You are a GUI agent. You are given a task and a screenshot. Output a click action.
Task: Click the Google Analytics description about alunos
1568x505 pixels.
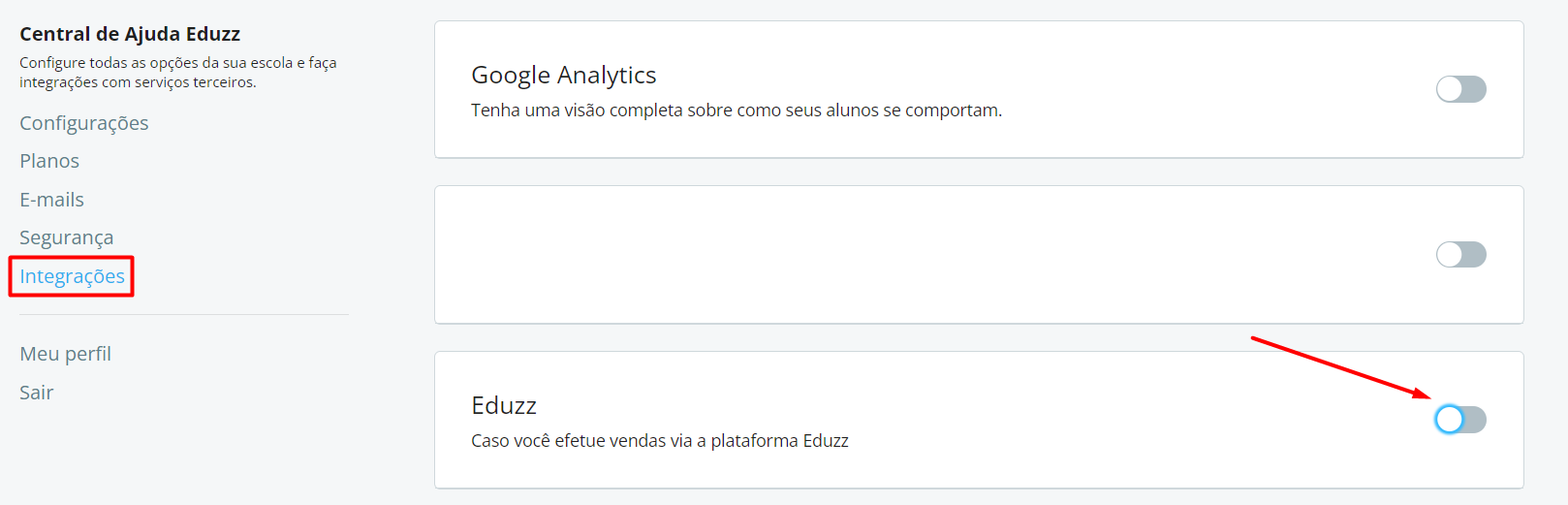[x=737, y=110]
